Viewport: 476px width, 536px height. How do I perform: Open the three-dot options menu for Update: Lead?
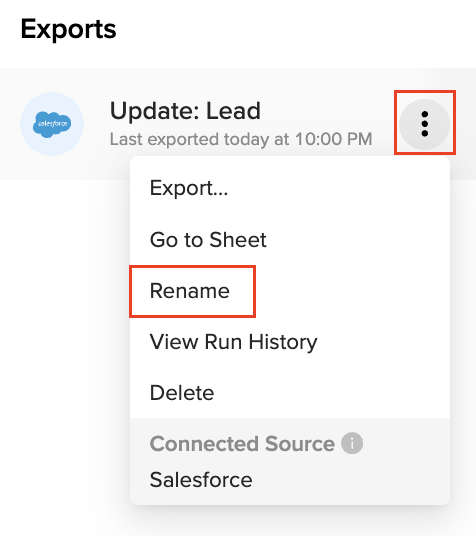[424, 124]
